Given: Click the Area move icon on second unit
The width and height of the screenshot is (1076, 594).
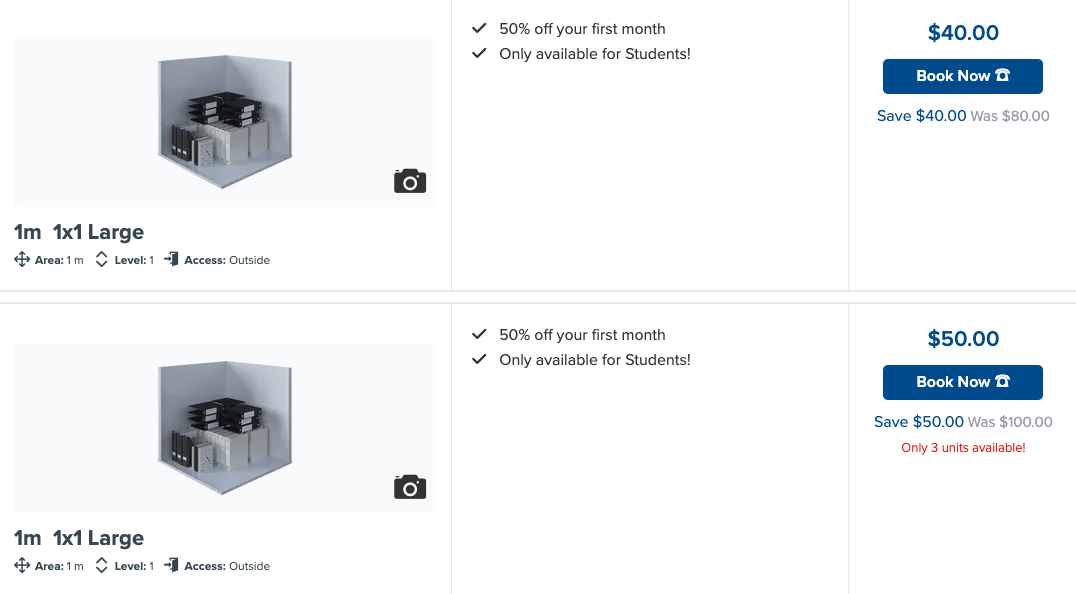Looking at the screenshot, I should pyautogui.click(x=22, y=565).
